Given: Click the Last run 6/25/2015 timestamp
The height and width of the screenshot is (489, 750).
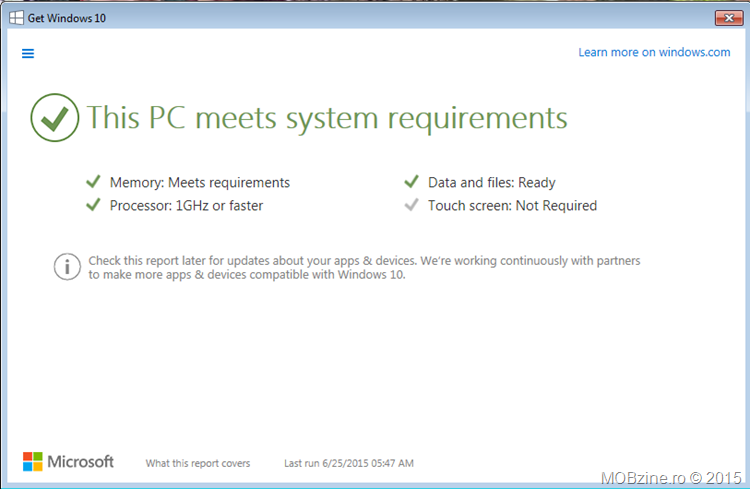Looking at the screenshot, I should click(349, 463).
